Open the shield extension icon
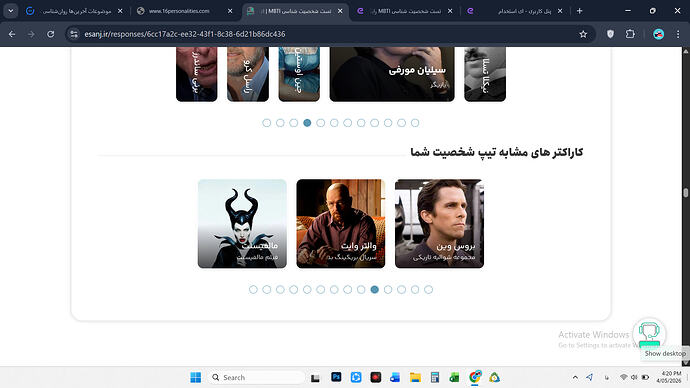 610,34
